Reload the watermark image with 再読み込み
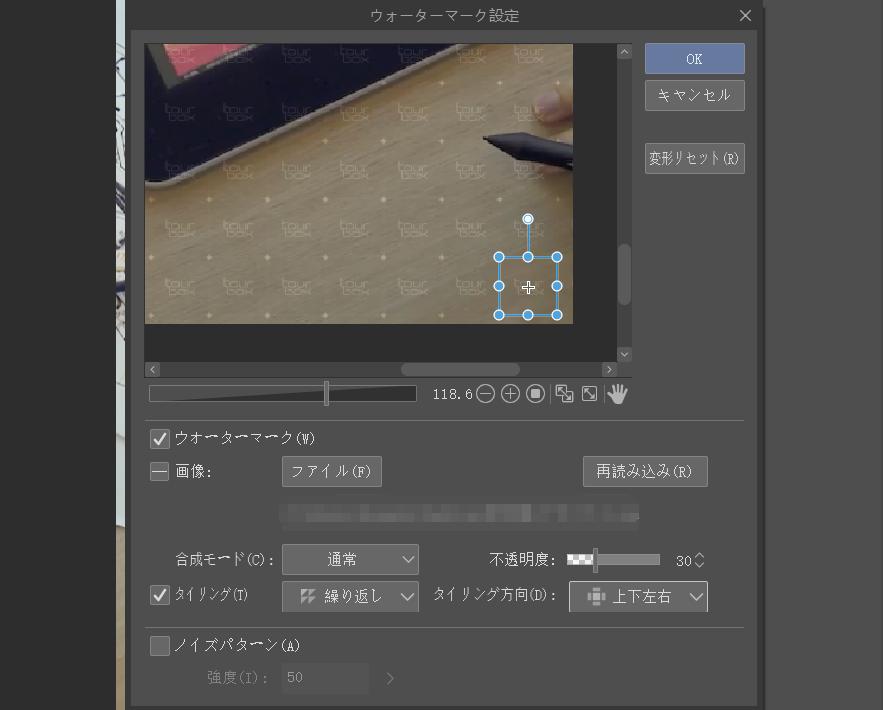 (645, 471)
